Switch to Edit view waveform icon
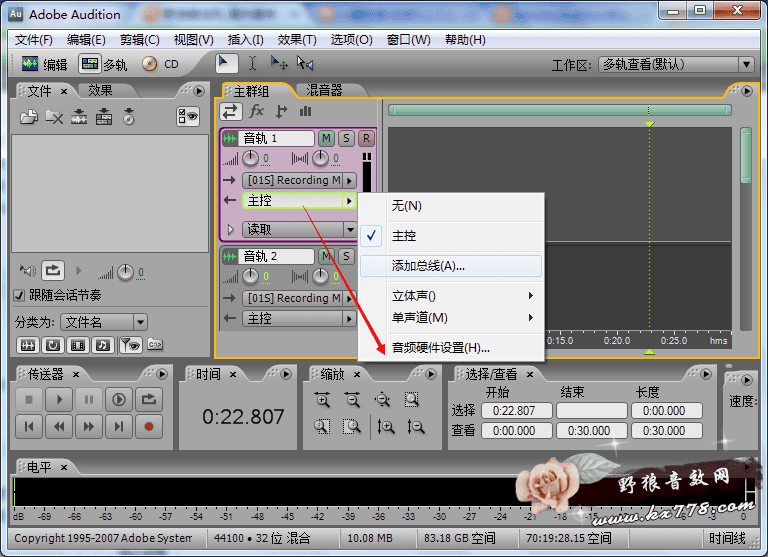 [x=30, y=64]
